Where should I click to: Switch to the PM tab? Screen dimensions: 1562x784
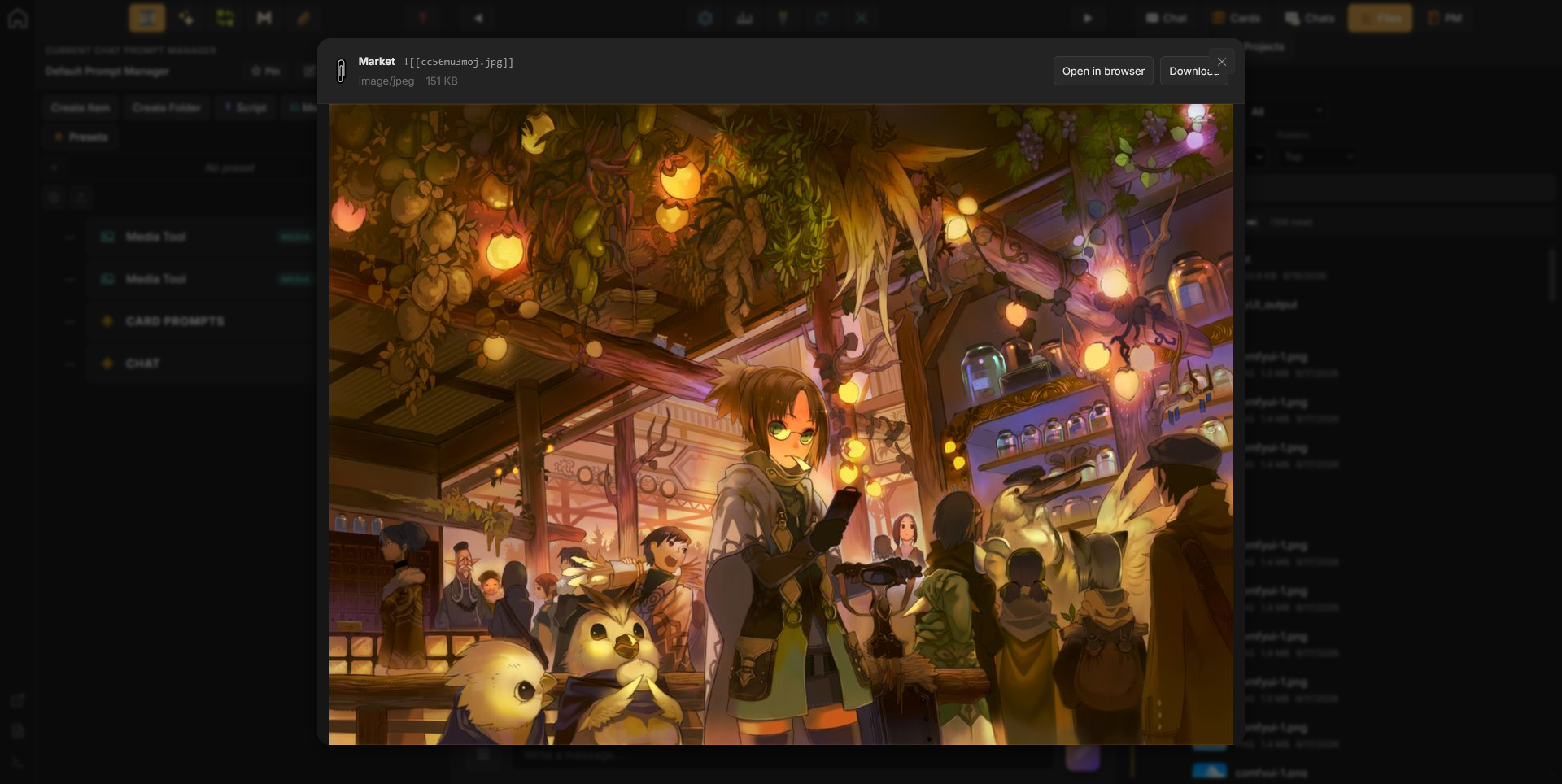pos(1445,18)
